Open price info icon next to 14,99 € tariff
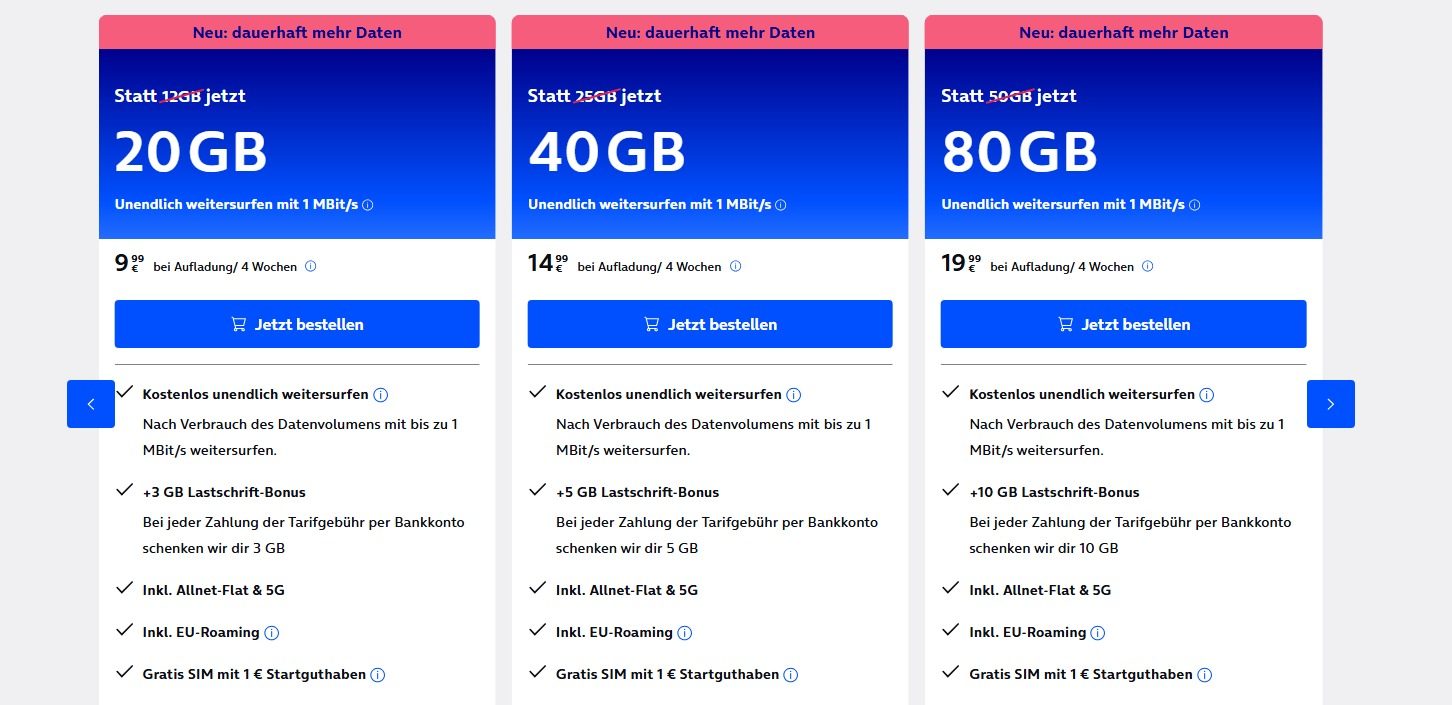 pyautogui.click(x=735, y=267)
